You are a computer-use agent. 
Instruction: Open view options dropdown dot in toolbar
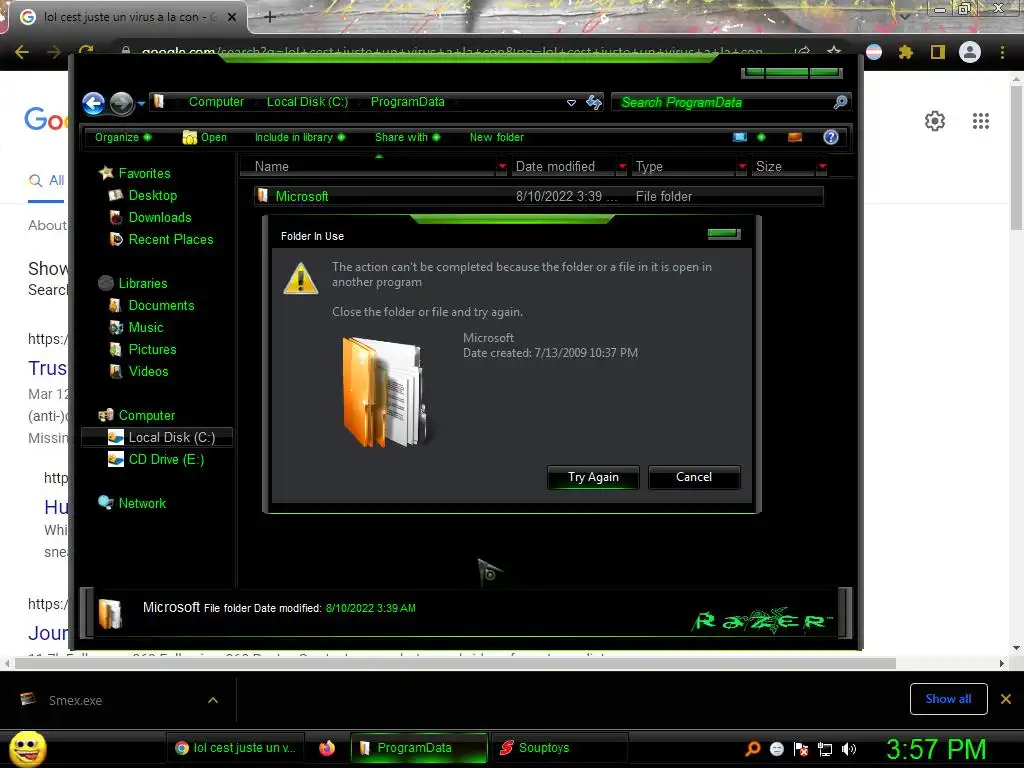[761, 137]
